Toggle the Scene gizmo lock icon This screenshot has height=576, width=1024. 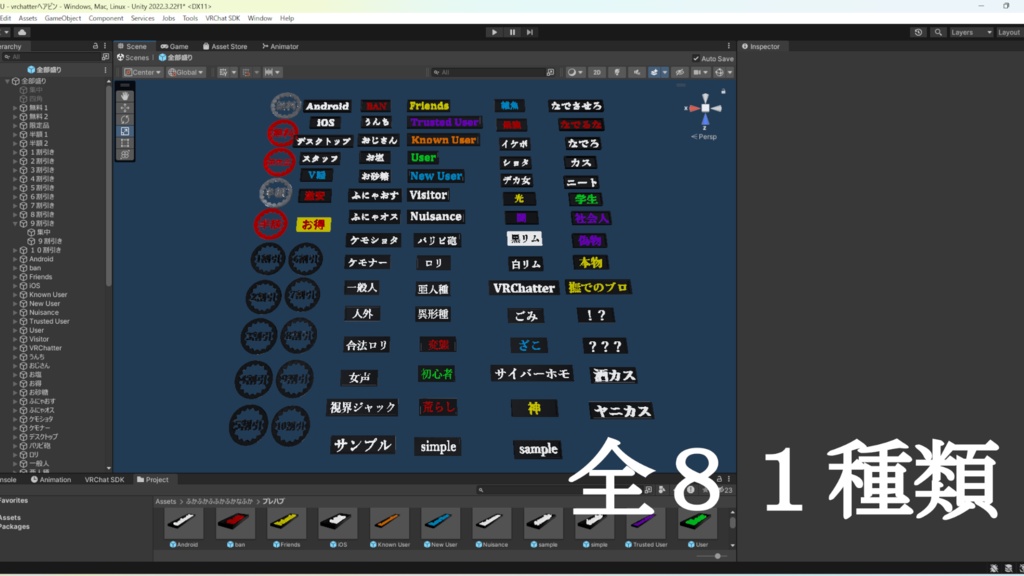pos(723,91)
